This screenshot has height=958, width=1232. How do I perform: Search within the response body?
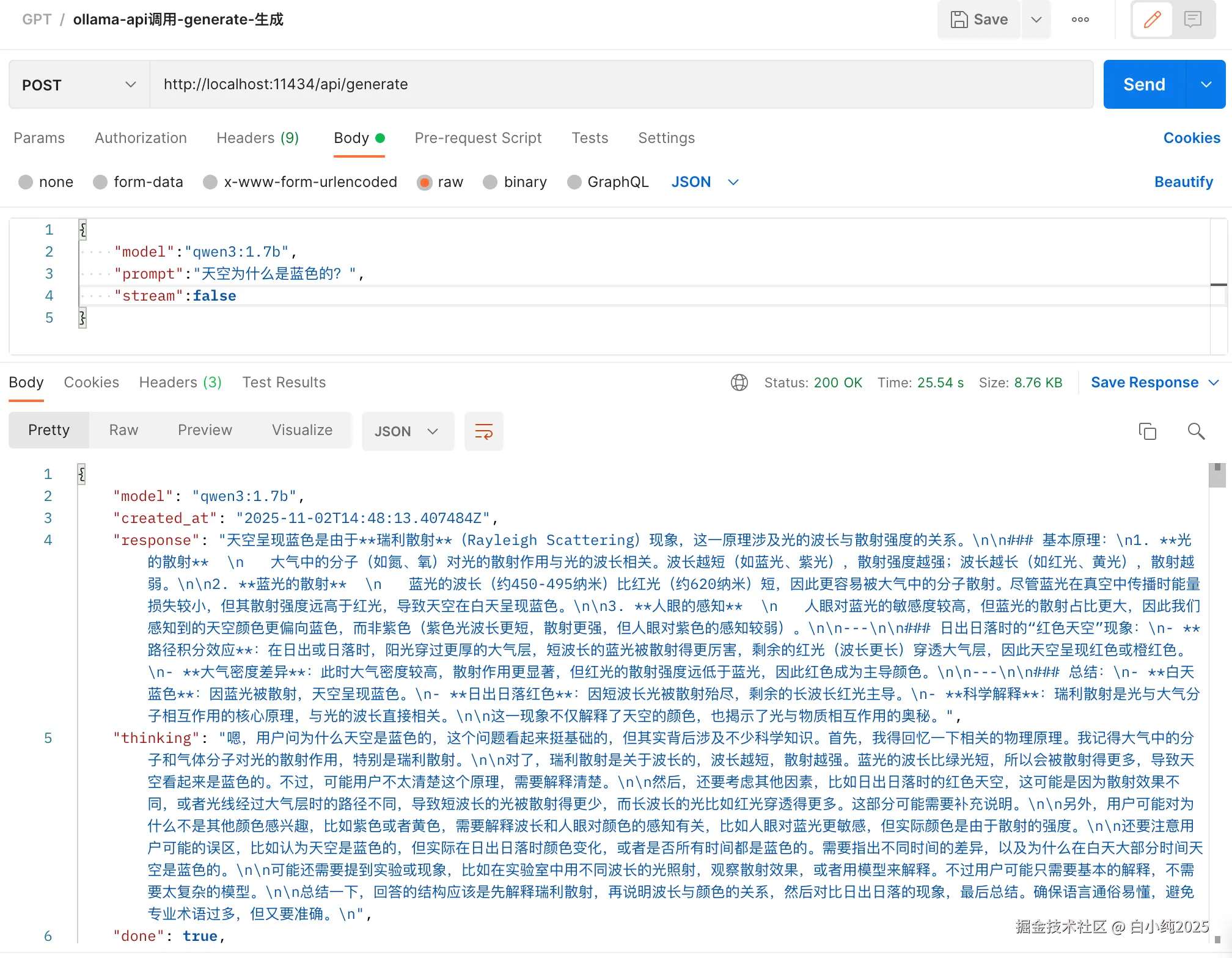click(x=1196, y=431)
